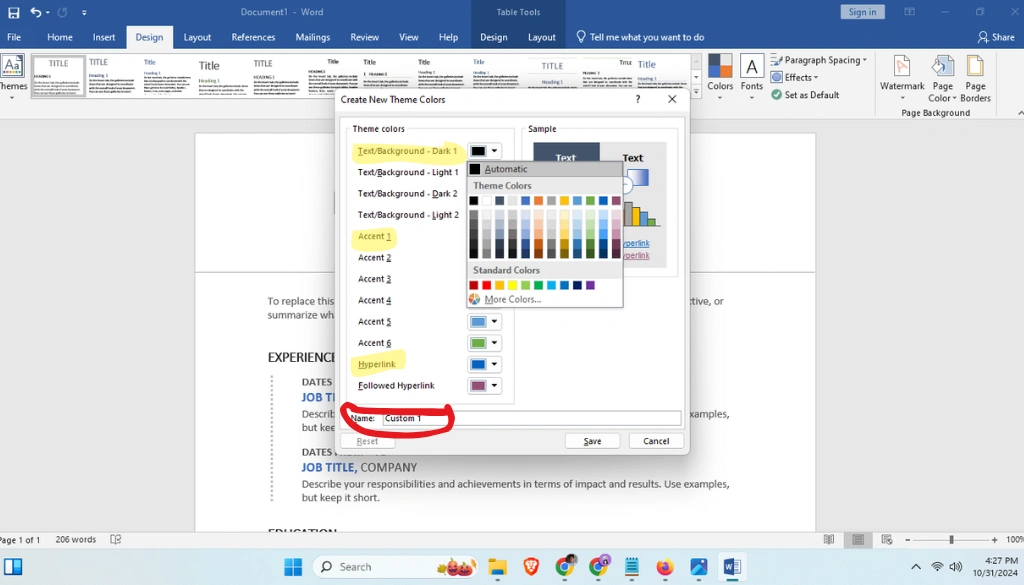Open the Fonts theme button
Image resolution: width=1024 pixels, height=585 pixels.
click(x=752, y=78)
